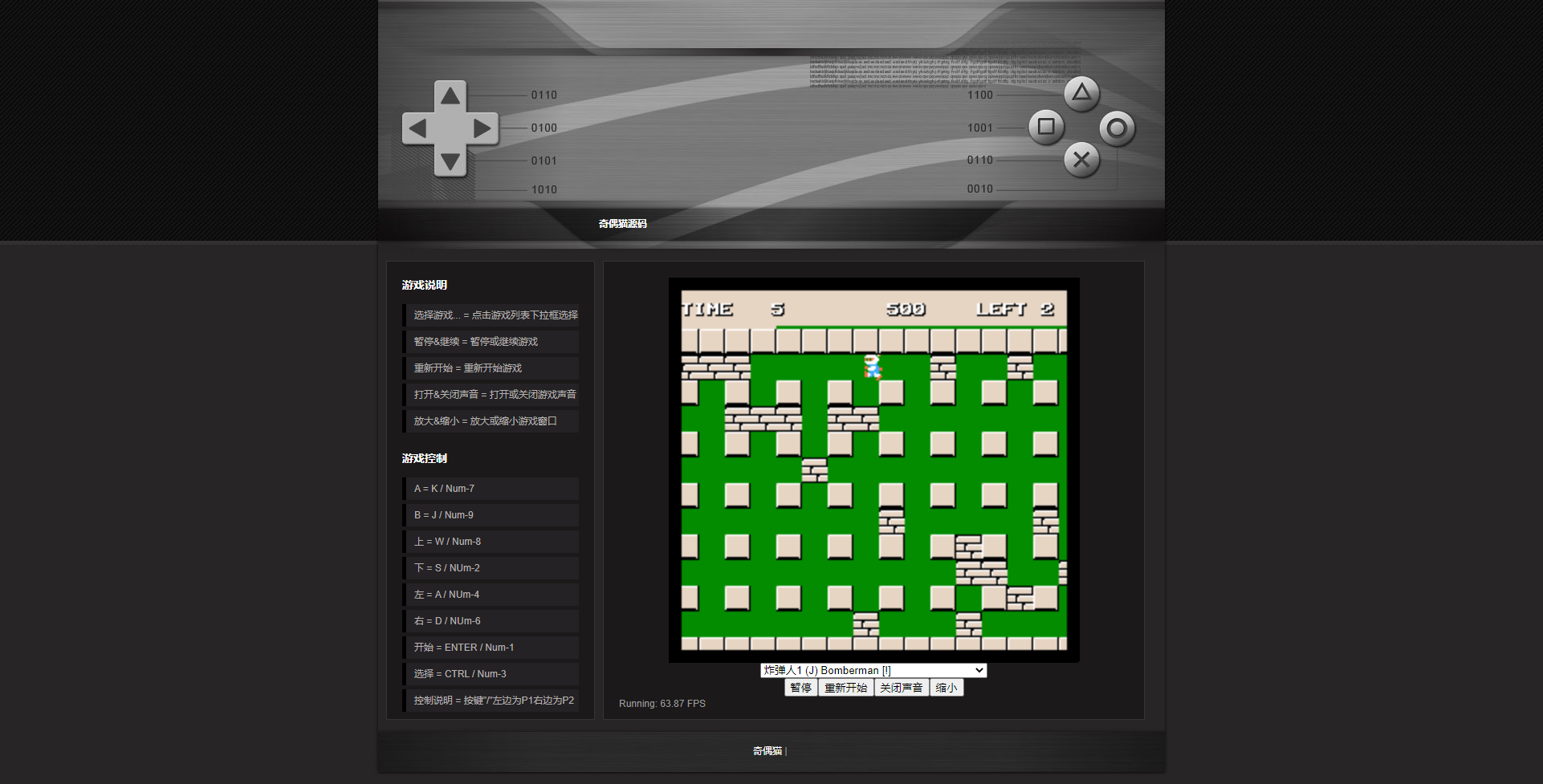Click the D-pad down arrow
The width and height of the screenshot is (1543, 784).
450,161
